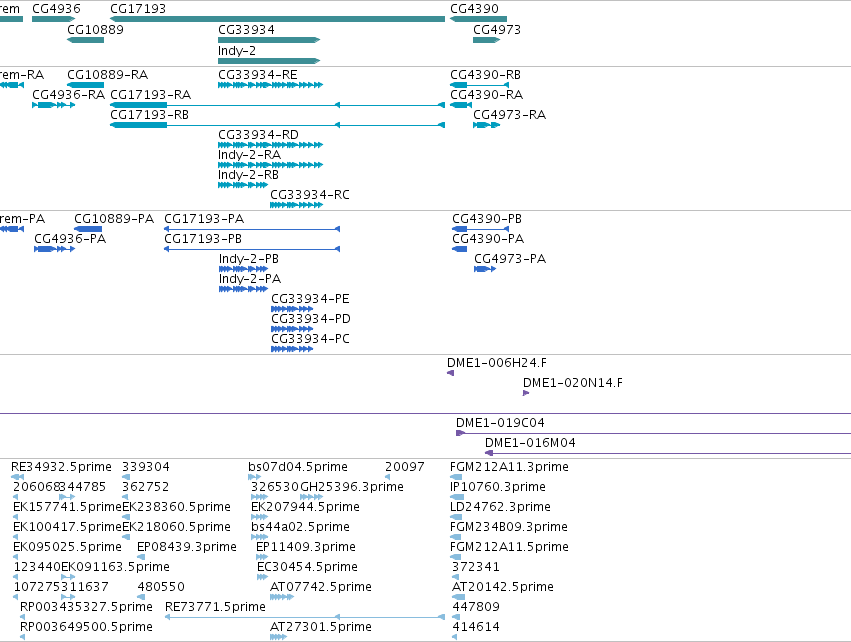851x642 pixels.
Task: Click the EC30454.5prime EST label
Action: click(308, 567)
